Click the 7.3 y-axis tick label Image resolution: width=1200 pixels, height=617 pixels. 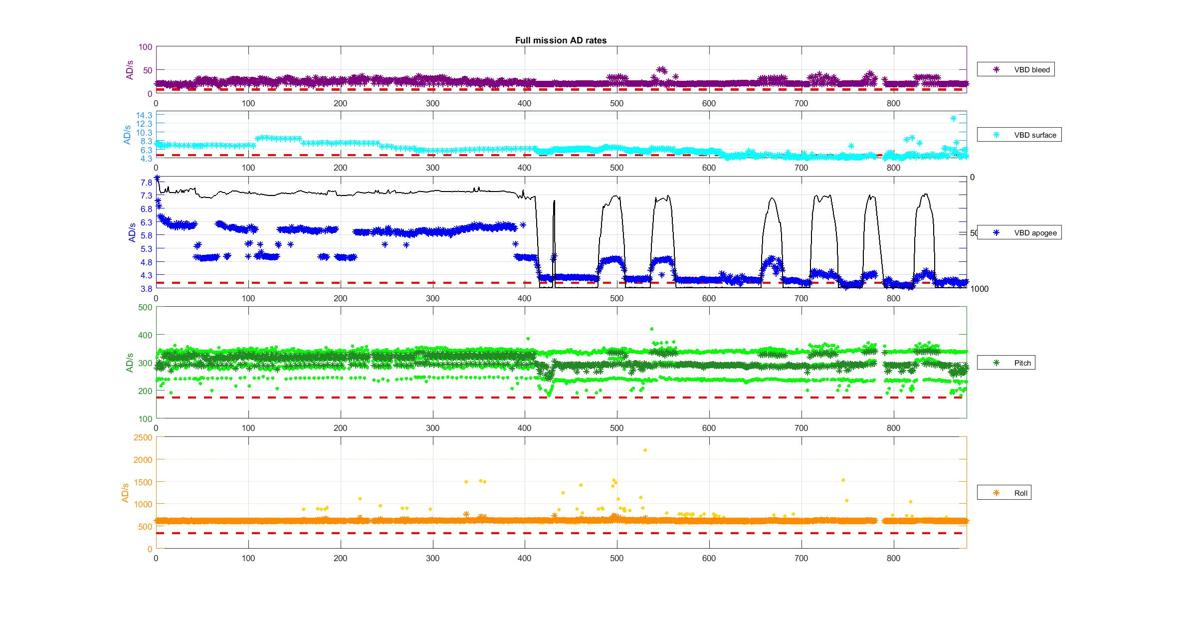click(x=146, y=195)
